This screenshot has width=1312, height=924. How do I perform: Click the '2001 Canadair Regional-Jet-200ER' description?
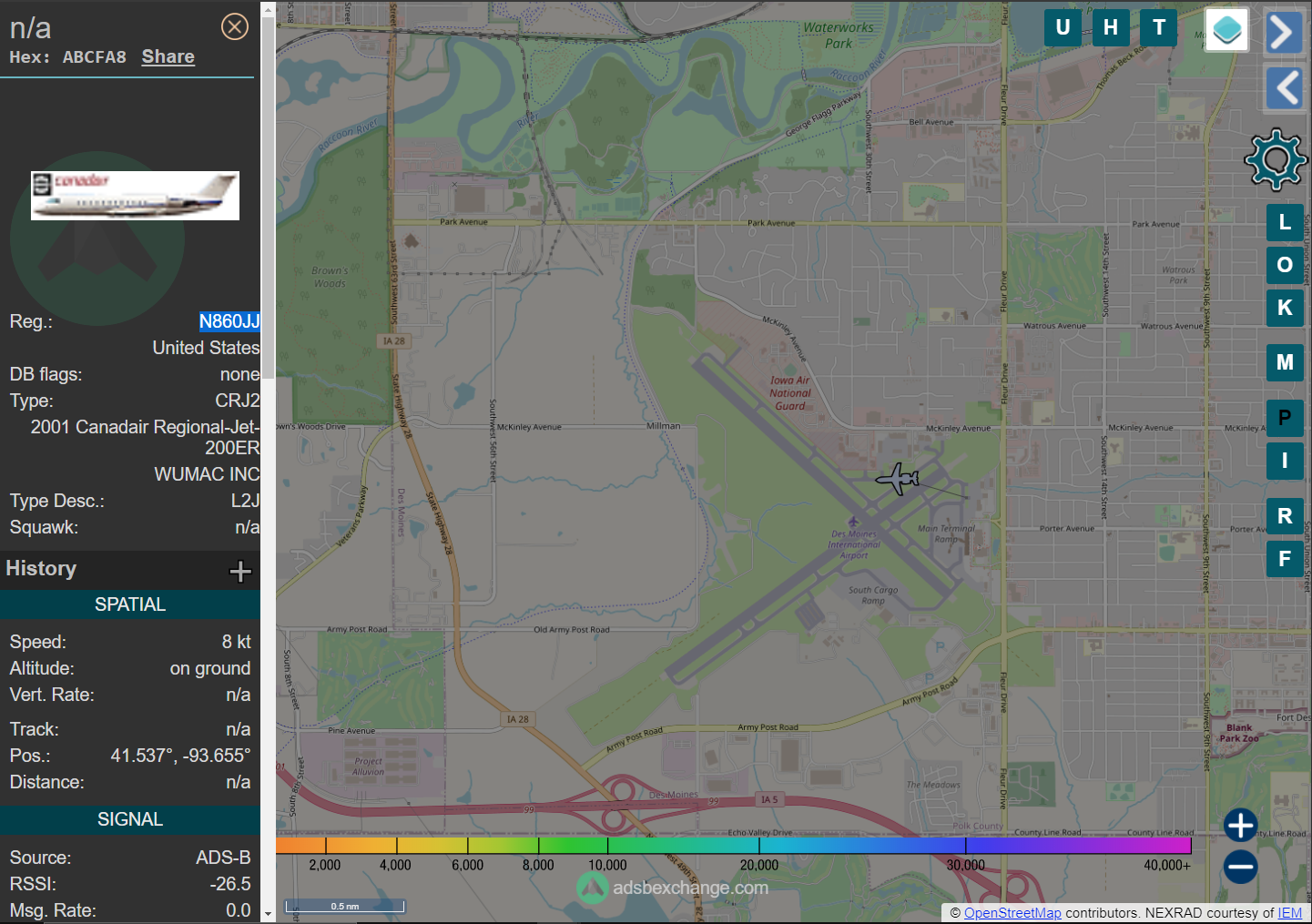[146, 437]
